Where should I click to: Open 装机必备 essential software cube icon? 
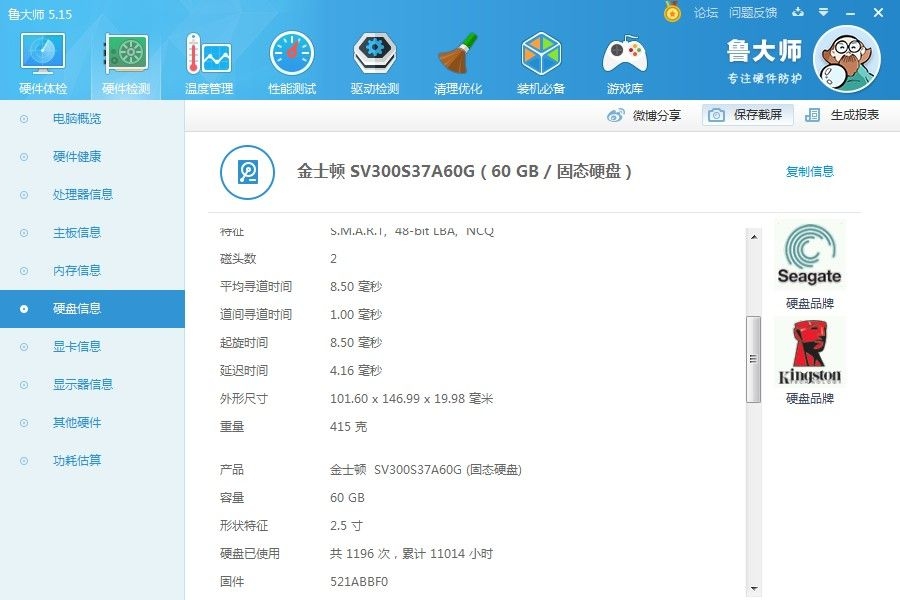tap(541, 63)
